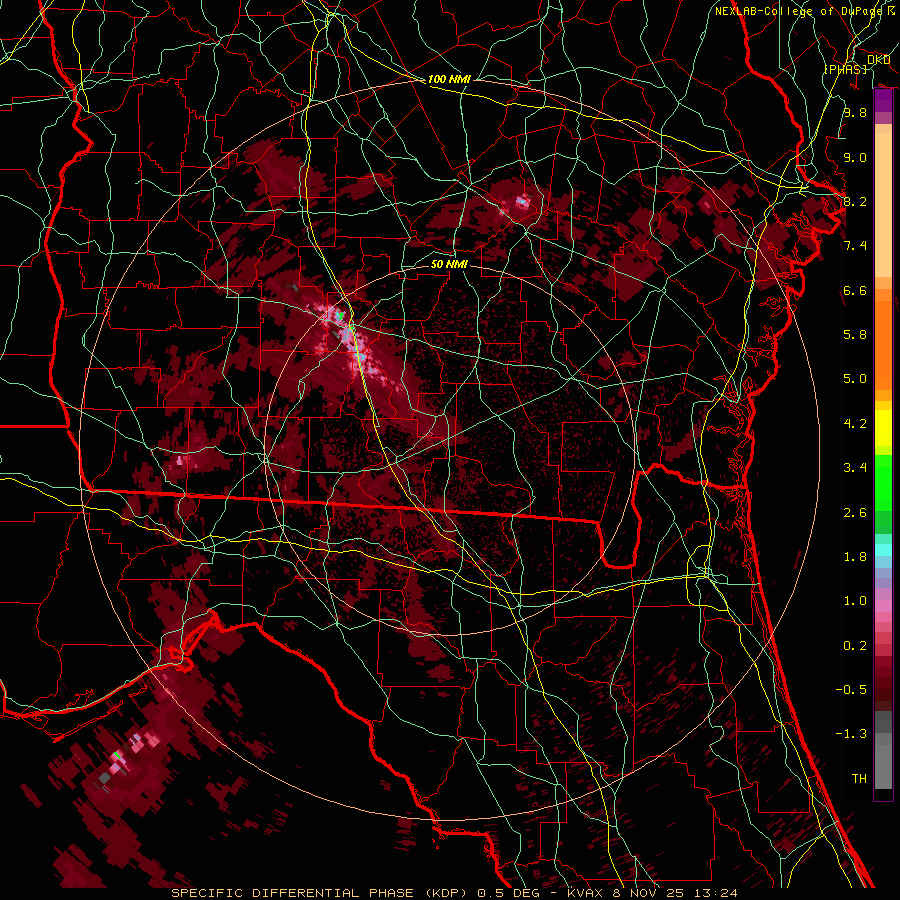Pick the bright orange band of the color scale

coord(883,346)
